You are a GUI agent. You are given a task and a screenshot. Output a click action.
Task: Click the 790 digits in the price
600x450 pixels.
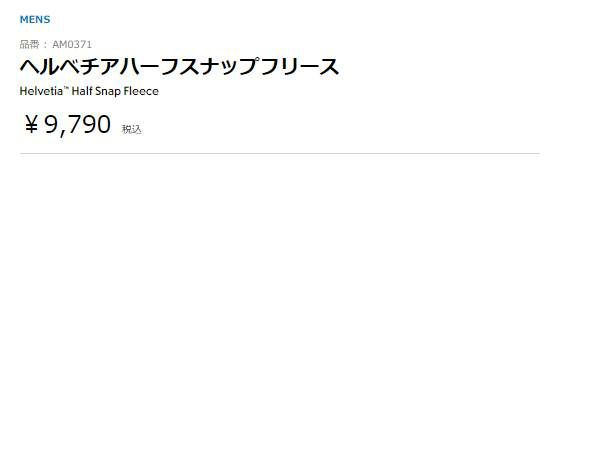pos(90,125)
